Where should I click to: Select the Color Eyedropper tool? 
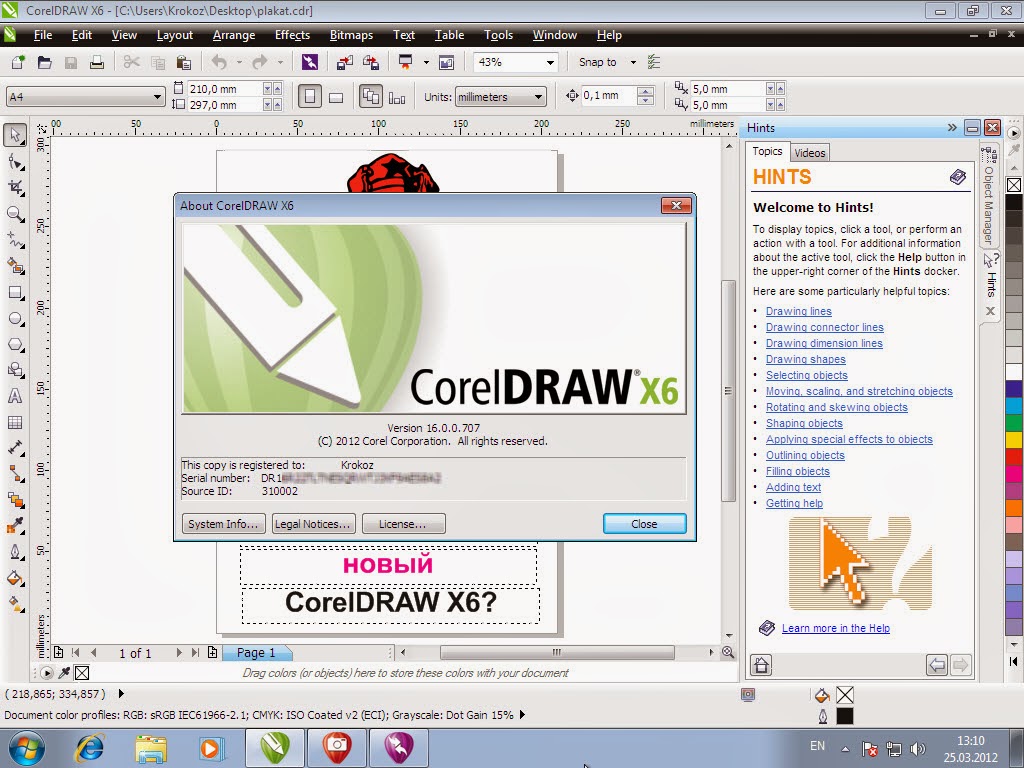[x=15, y=525]
